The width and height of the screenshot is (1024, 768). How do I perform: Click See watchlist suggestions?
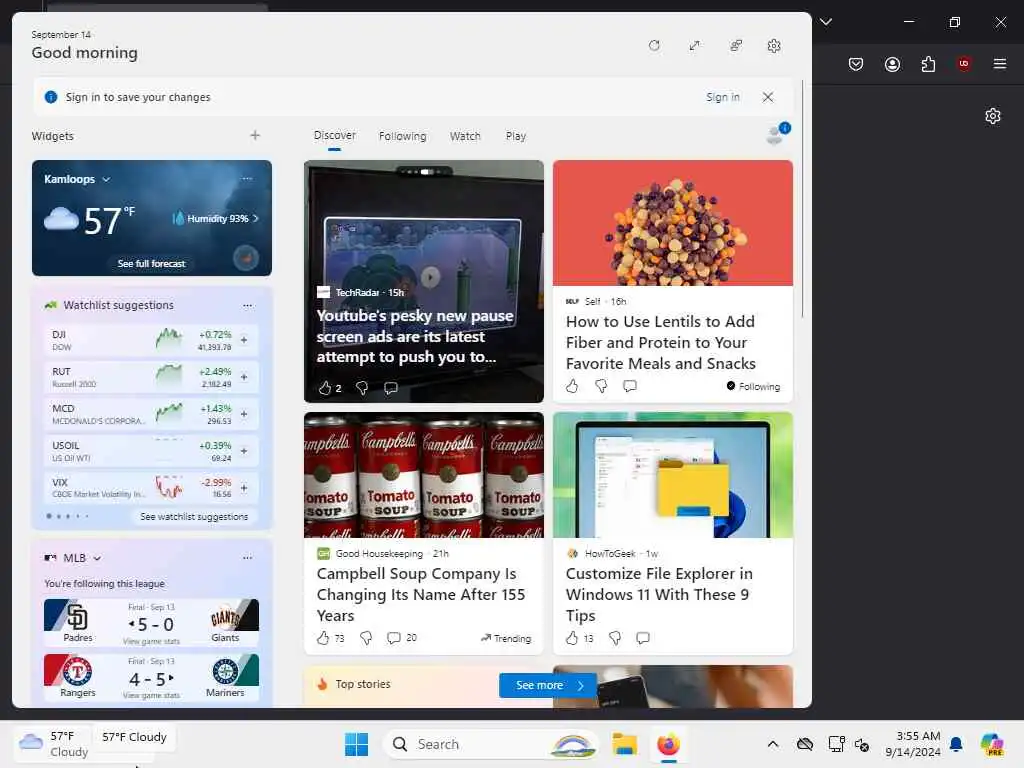(194, 517)
